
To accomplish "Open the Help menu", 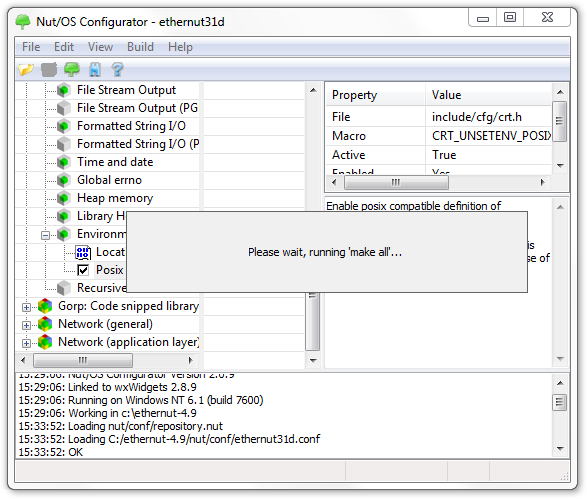I will (x=180, y=47).
